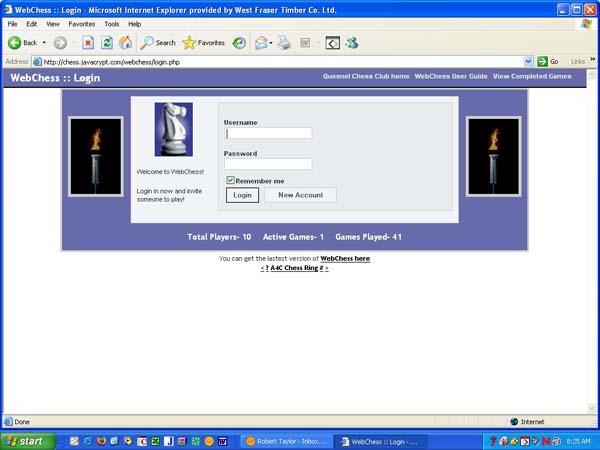
Task: Open the orange circle quick launch icon
Action: [209, 441]
